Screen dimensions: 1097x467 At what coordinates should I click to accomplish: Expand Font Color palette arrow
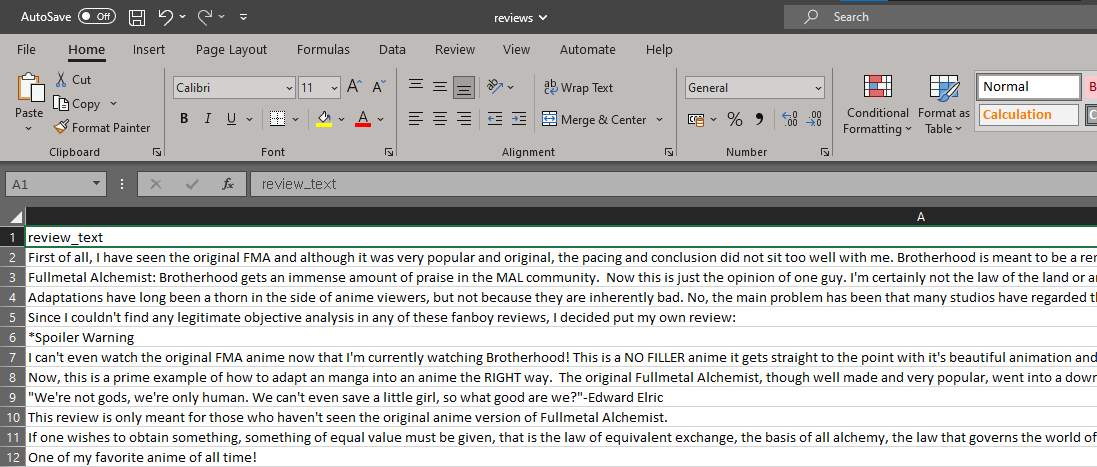point(381,119)
